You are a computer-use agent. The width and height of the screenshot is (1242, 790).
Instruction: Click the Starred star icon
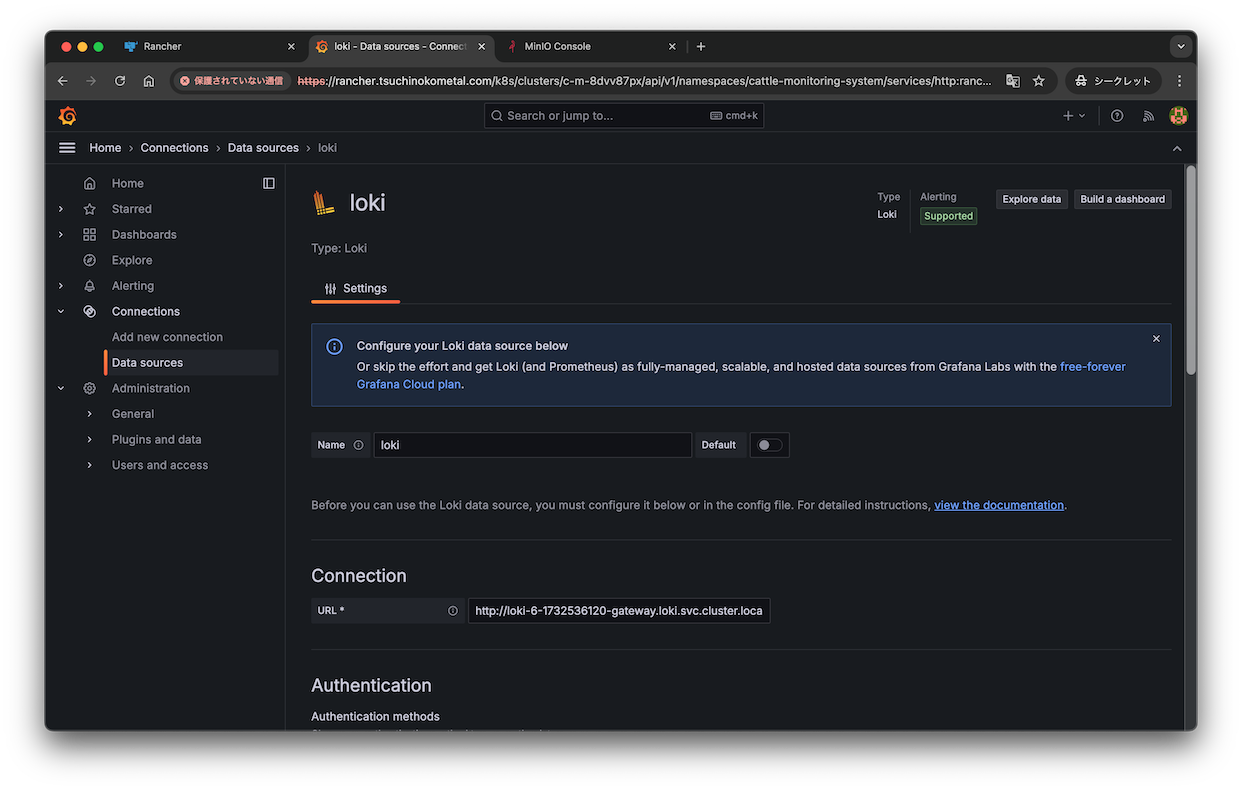(x=90, y=209)
